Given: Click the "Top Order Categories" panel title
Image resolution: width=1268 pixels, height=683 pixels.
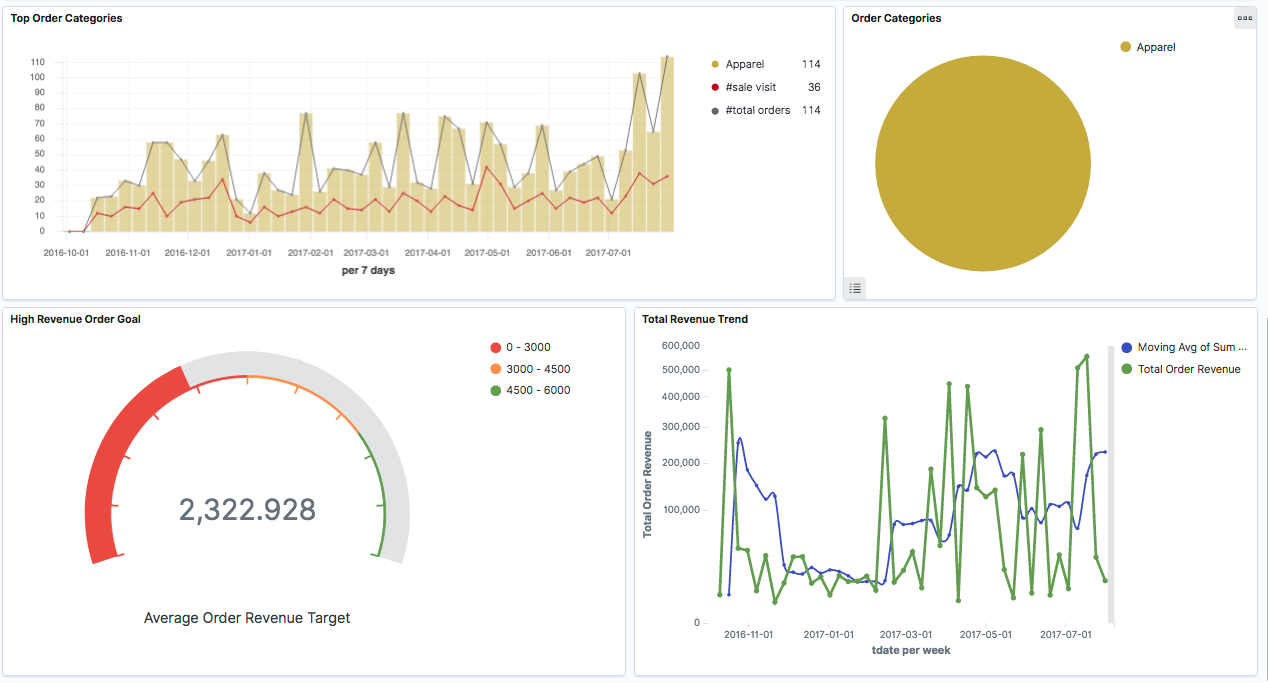Looking at the screenshot, I should click(66, 17).
